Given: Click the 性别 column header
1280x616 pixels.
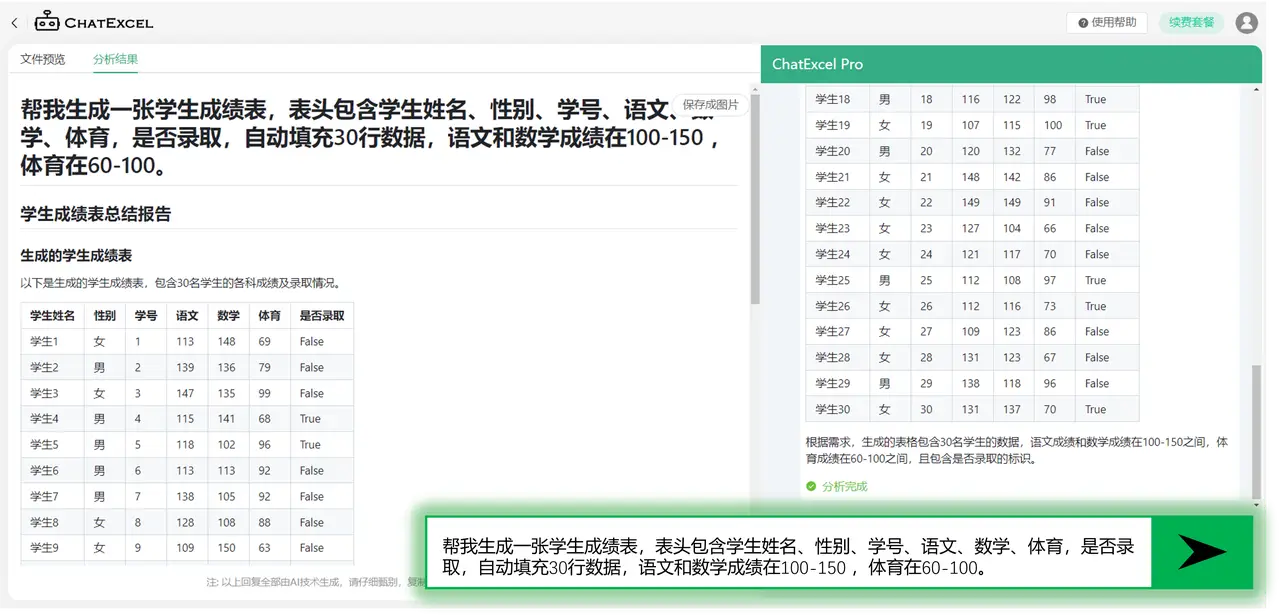Looking at the screenshot, I should pos(105,316).
